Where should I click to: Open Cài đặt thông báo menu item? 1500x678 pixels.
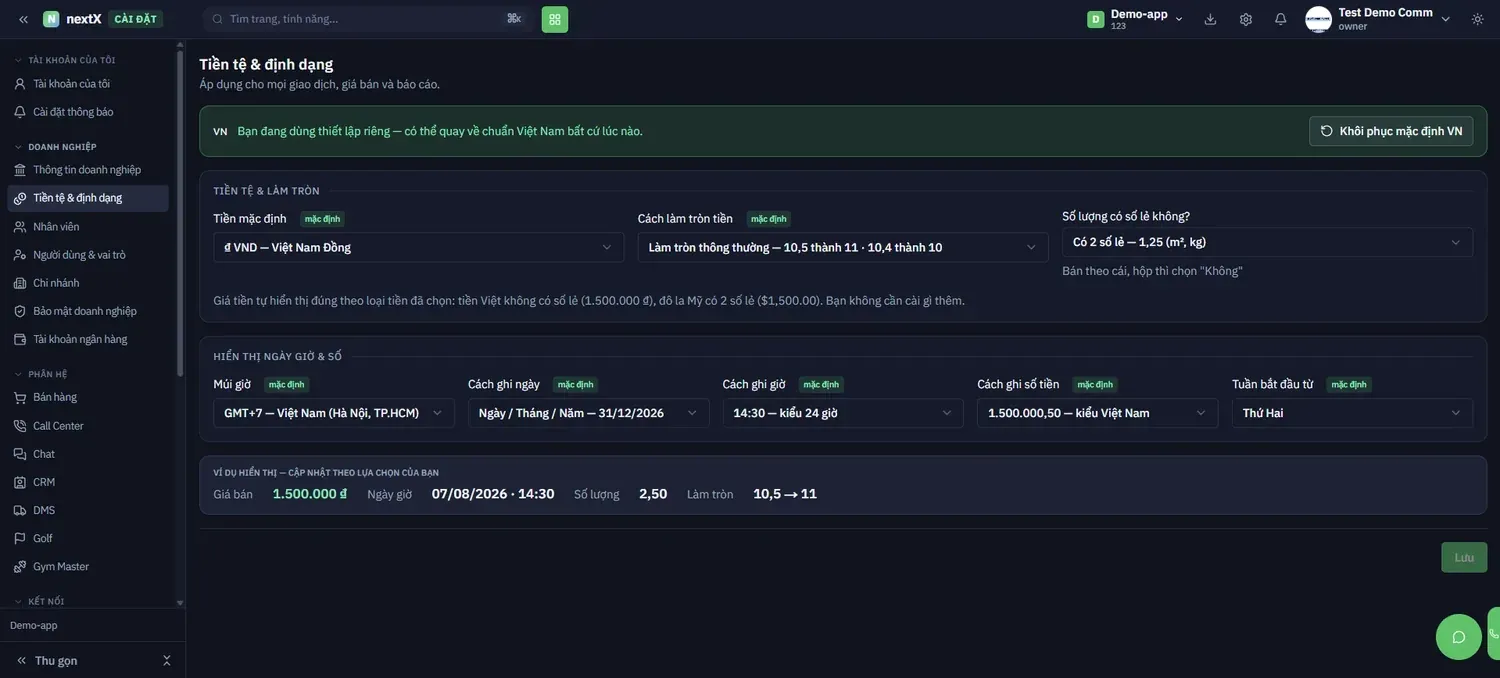88,112
